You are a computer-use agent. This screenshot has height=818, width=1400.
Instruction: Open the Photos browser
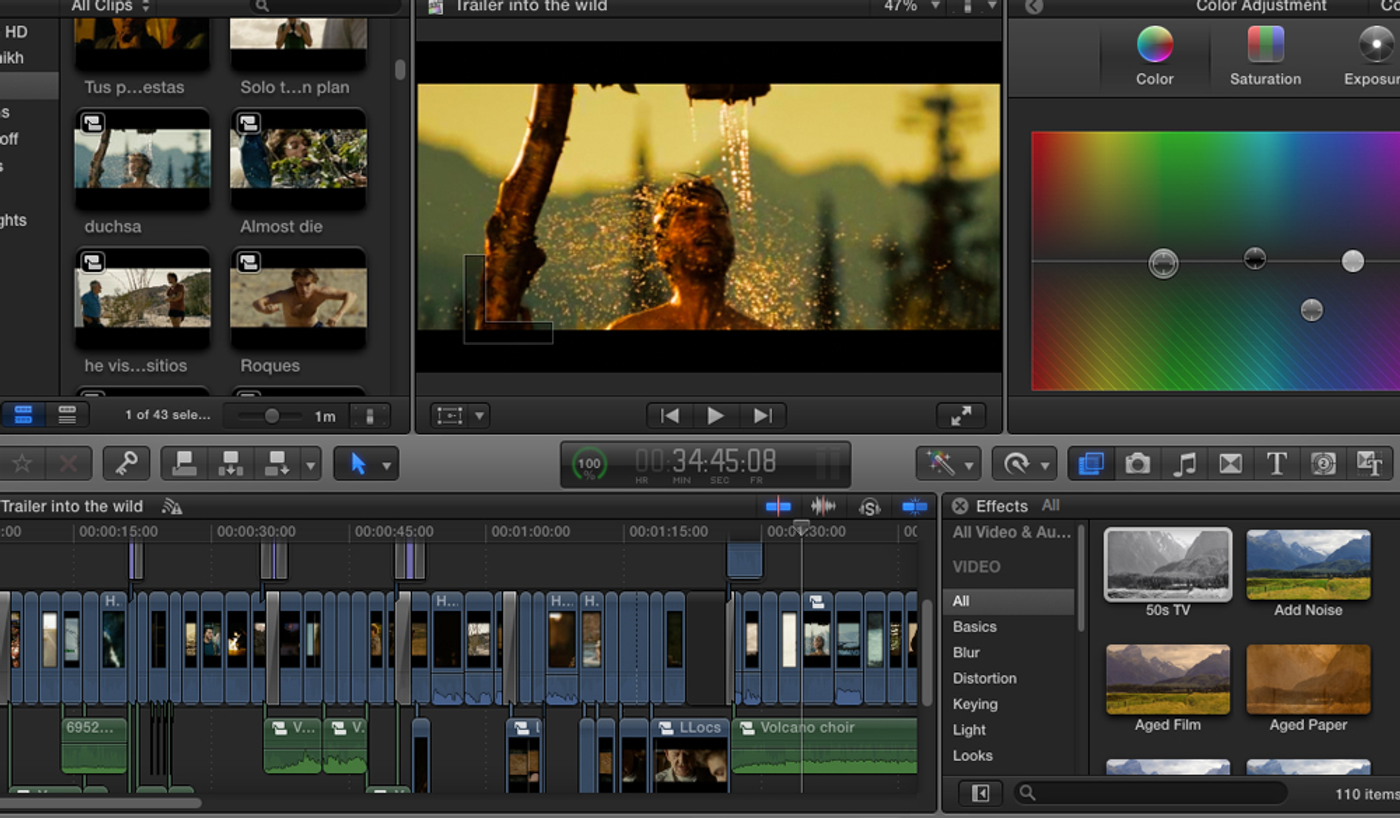[x=1138, y=463]
